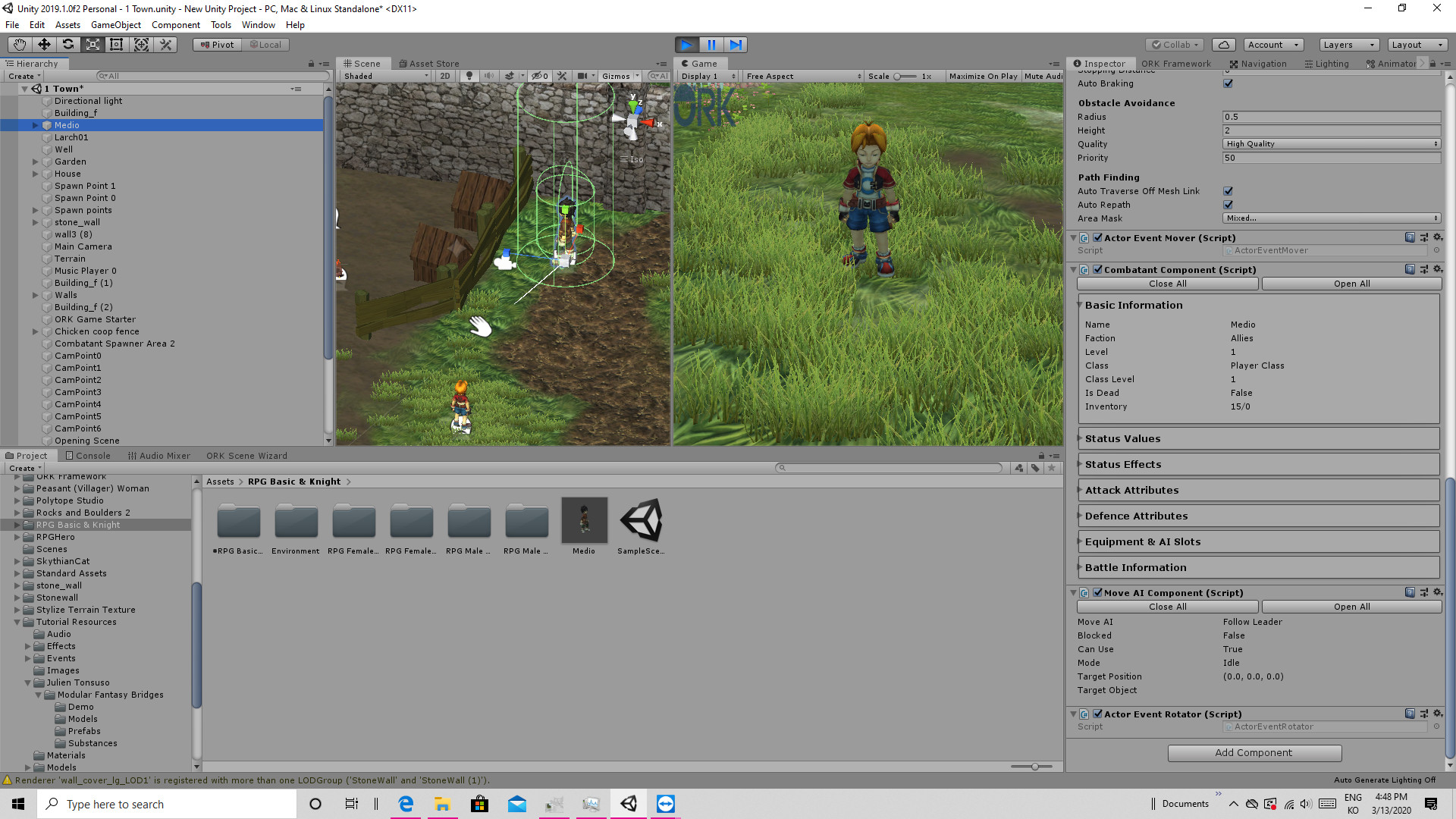Click search by type icon in Project
Image resolution: width=1456 pixels, height=819 pixels.
1019,468
